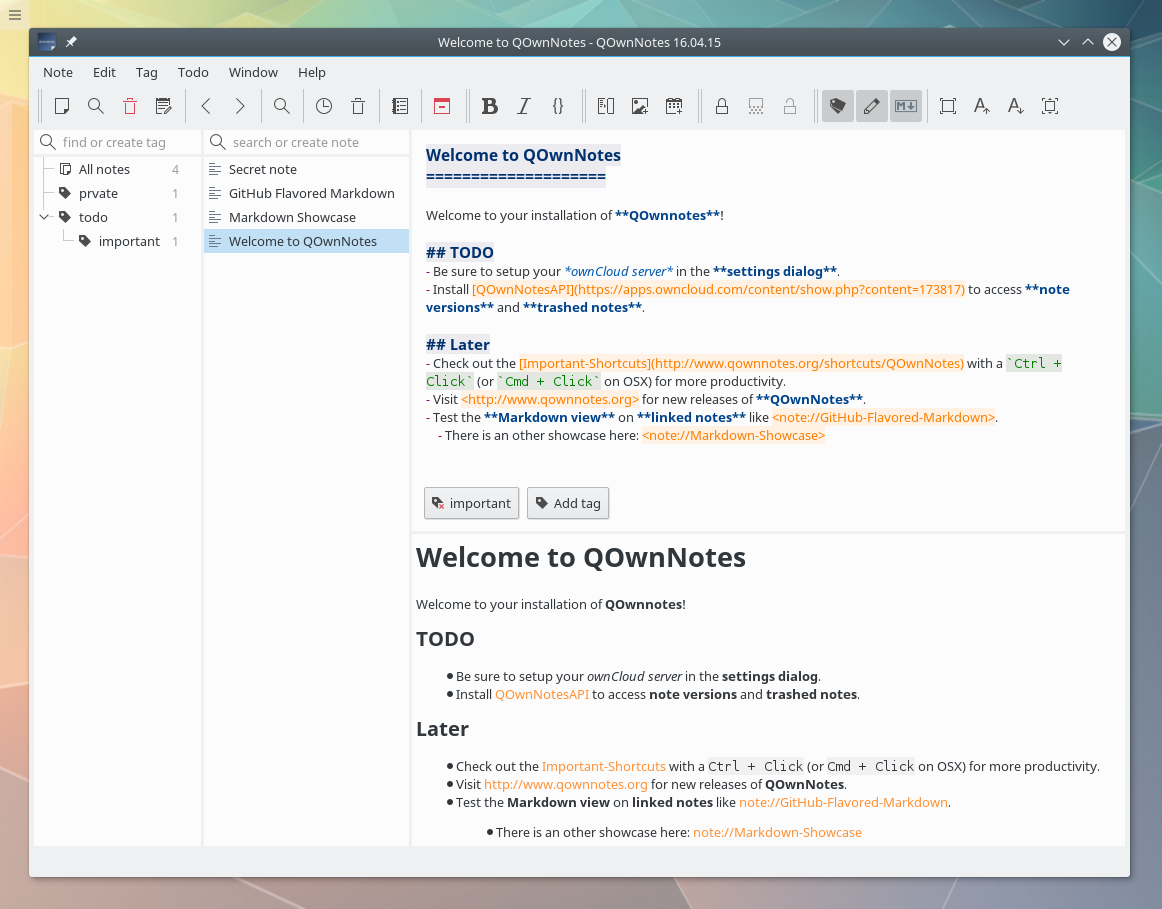Open the GitHub Flavored Markdown note
This screenshot has width=1162, height=909.
(306, 193)
